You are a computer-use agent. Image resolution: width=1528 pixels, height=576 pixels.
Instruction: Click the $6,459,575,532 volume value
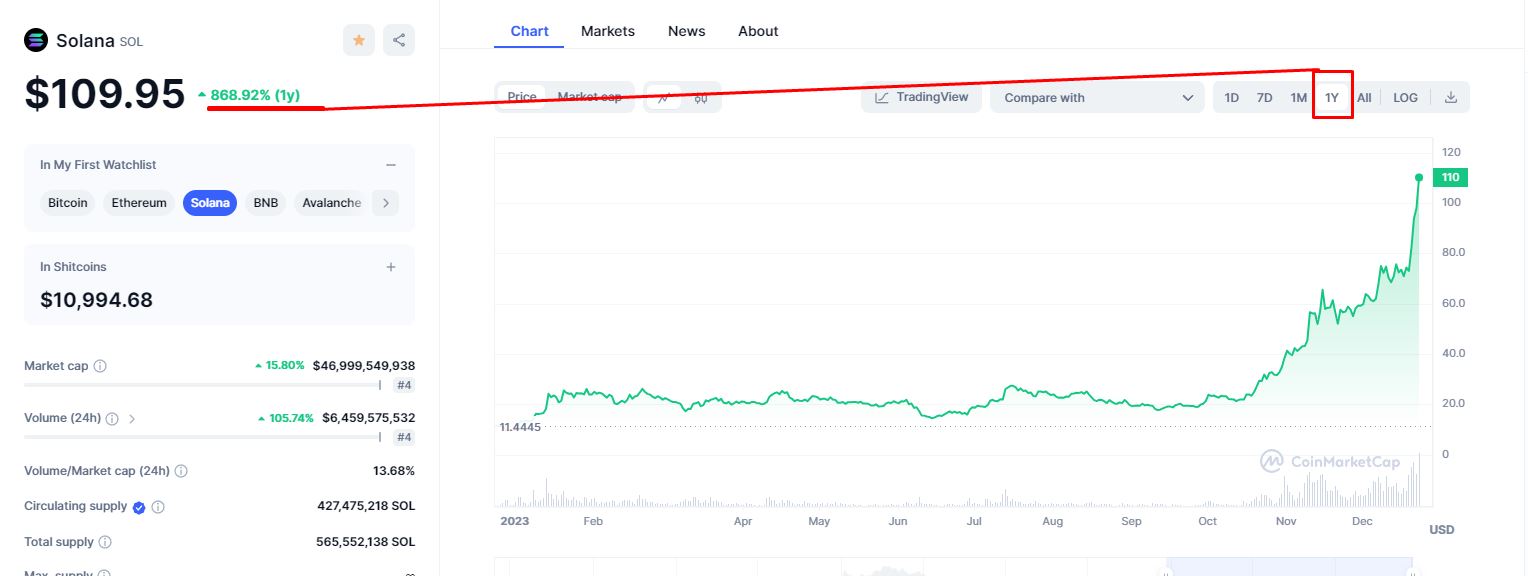368,418
